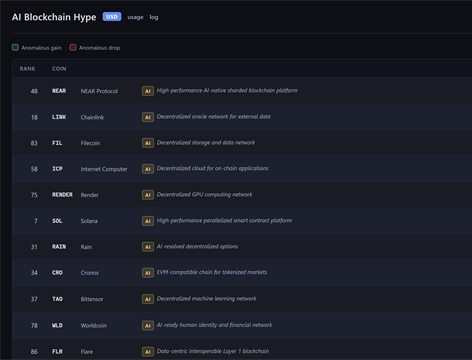This screenshot has height=360, width=472.
Task: Click the USD currency badge
Action: point(112,17)
